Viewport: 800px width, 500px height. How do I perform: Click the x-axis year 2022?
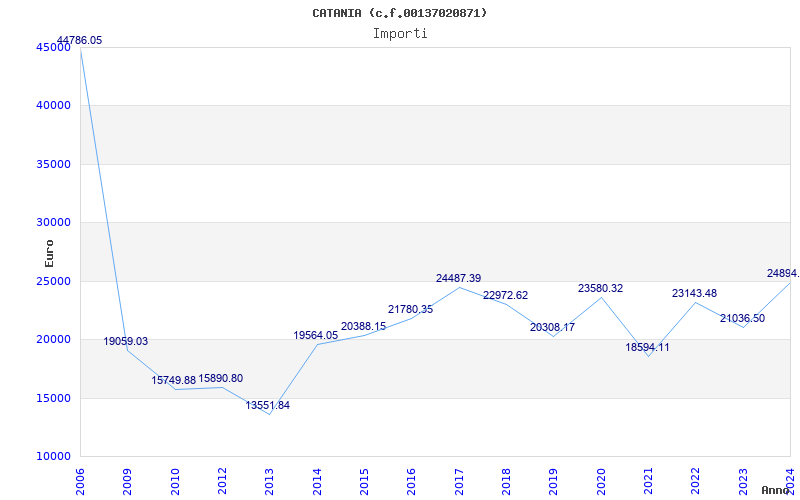[x=696, y=481]
